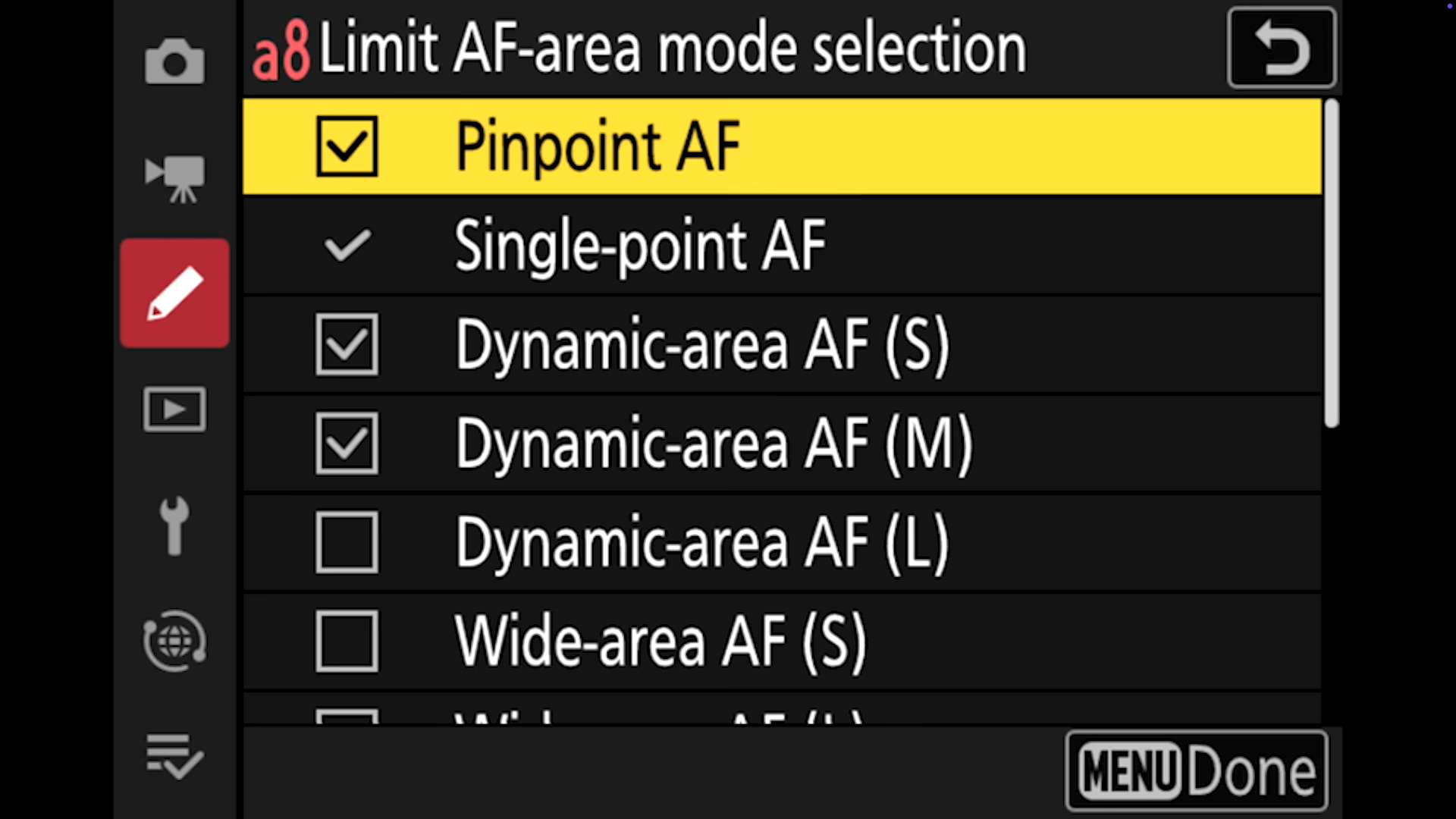Uncheck the Dynamic-area AF (S) checkbox

pos(347,345)
